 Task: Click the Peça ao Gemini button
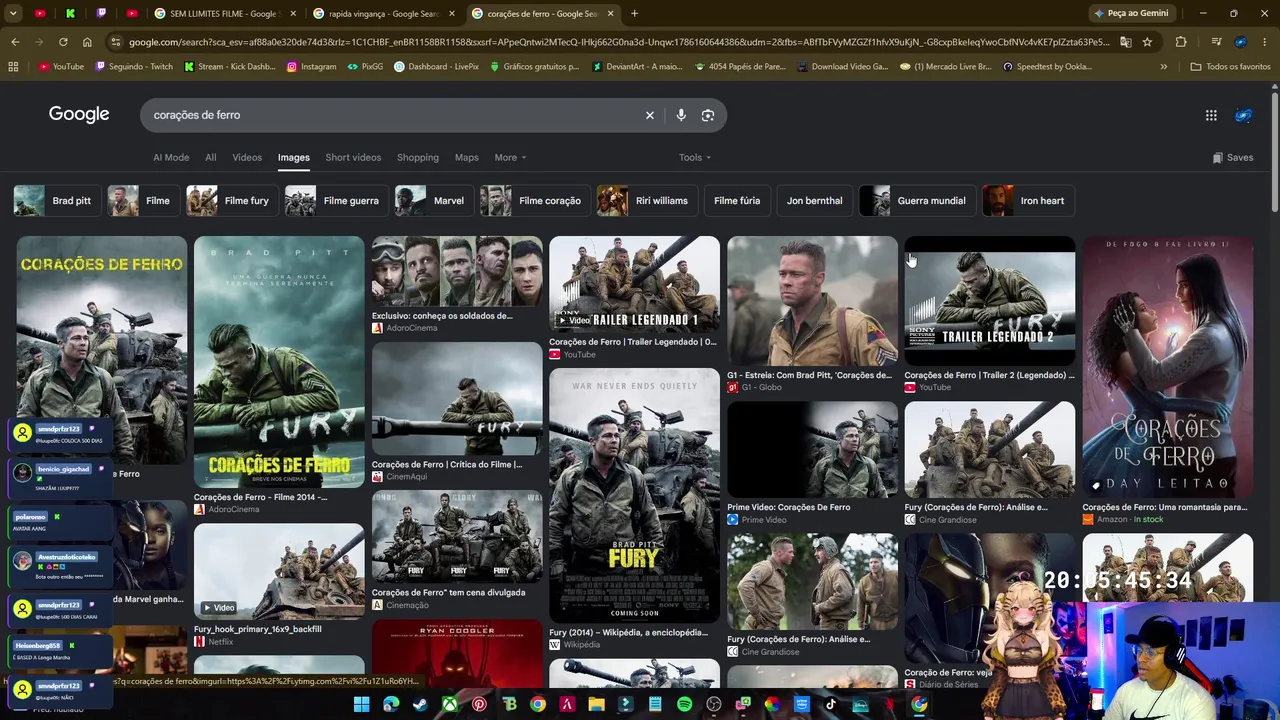(x=1132, y=13)
